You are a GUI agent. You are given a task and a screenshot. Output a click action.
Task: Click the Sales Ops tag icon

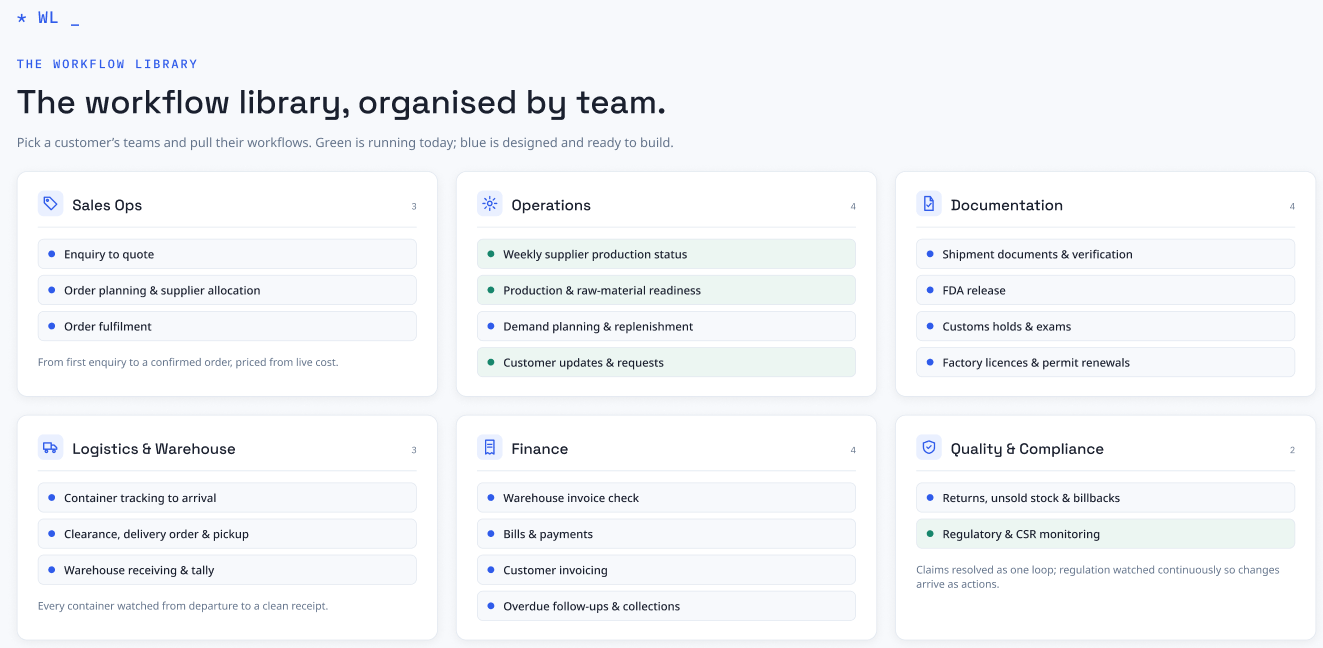[50, 204]
